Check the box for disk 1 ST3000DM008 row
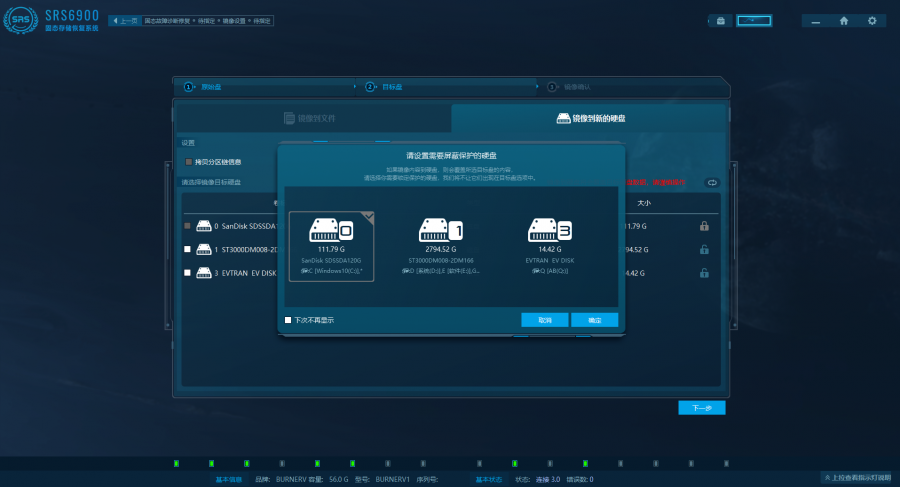 pos(187,249)
